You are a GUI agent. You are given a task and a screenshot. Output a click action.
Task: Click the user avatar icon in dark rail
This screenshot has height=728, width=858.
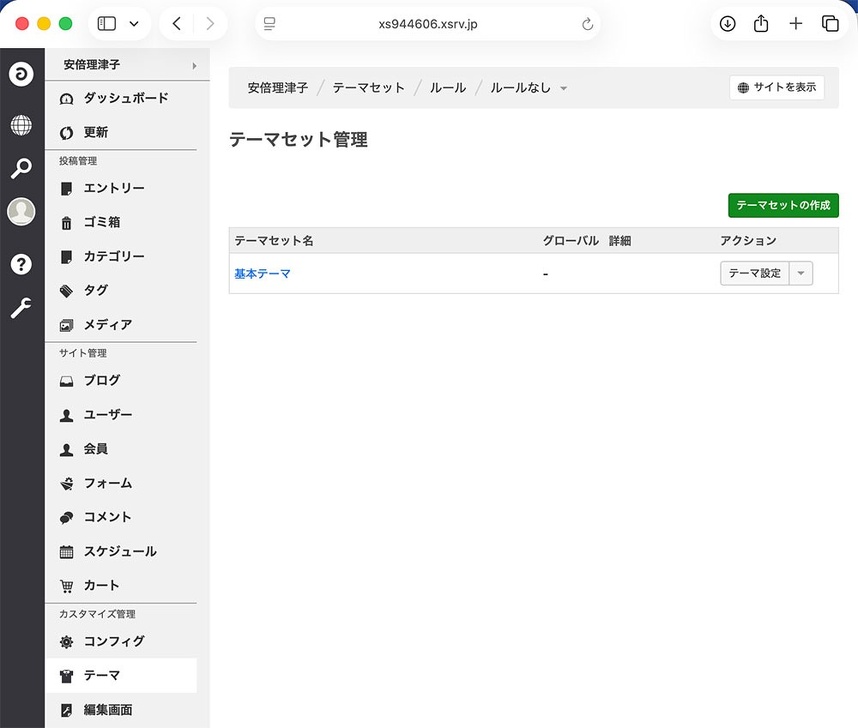21,211
